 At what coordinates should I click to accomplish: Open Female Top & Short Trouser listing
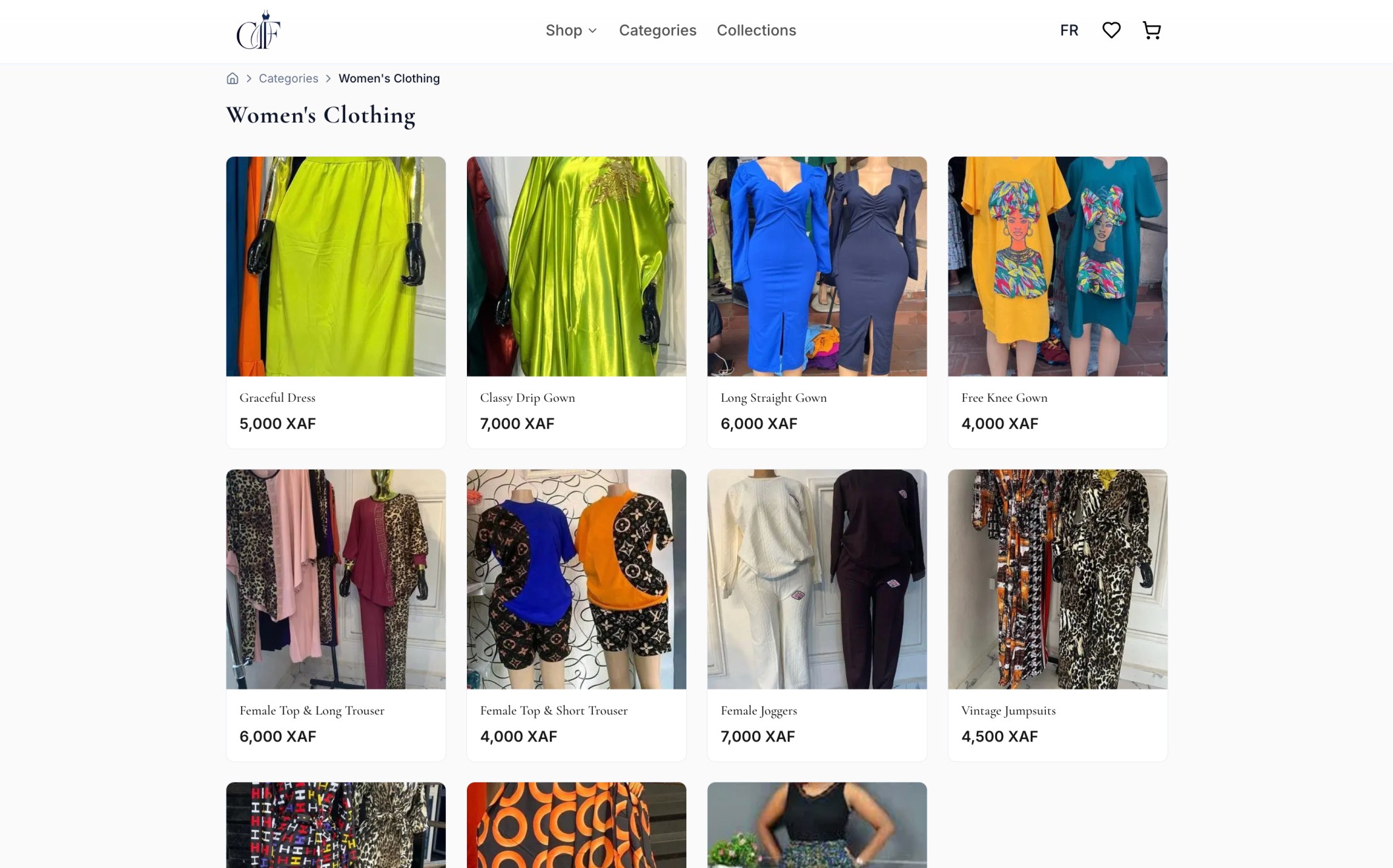coord(576,578)
